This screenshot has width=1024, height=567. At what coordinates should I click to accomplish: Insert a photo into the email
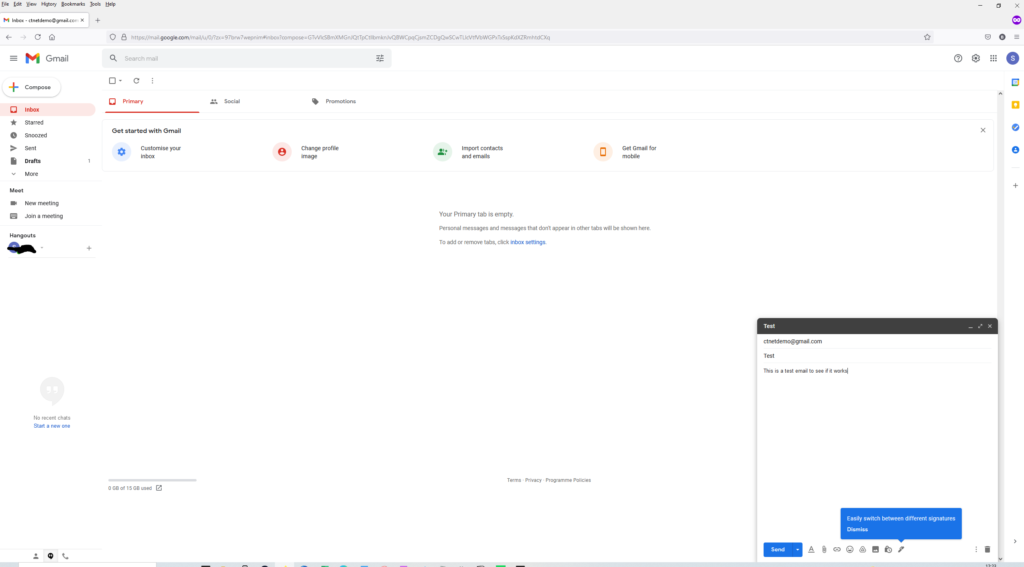[x=875, y=549]
